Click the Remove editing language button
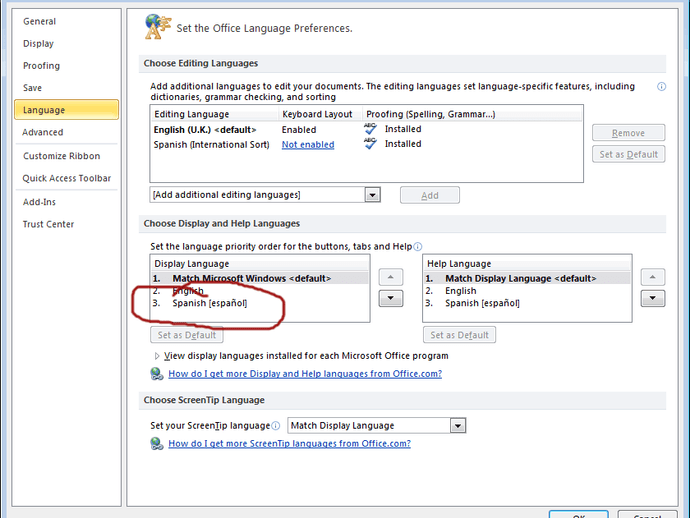 point(628,133)
